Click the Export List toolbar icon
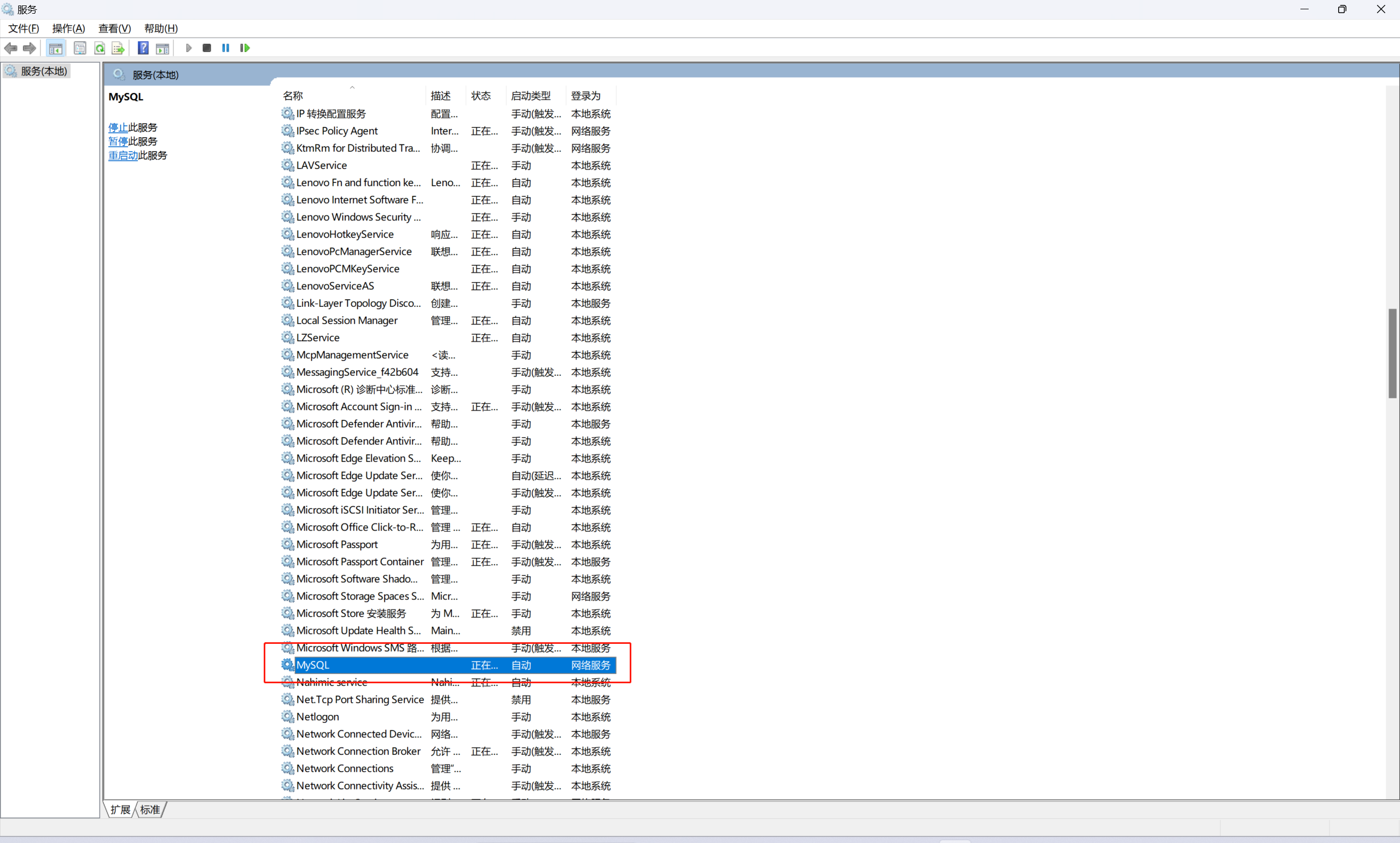 pos(118,48)
